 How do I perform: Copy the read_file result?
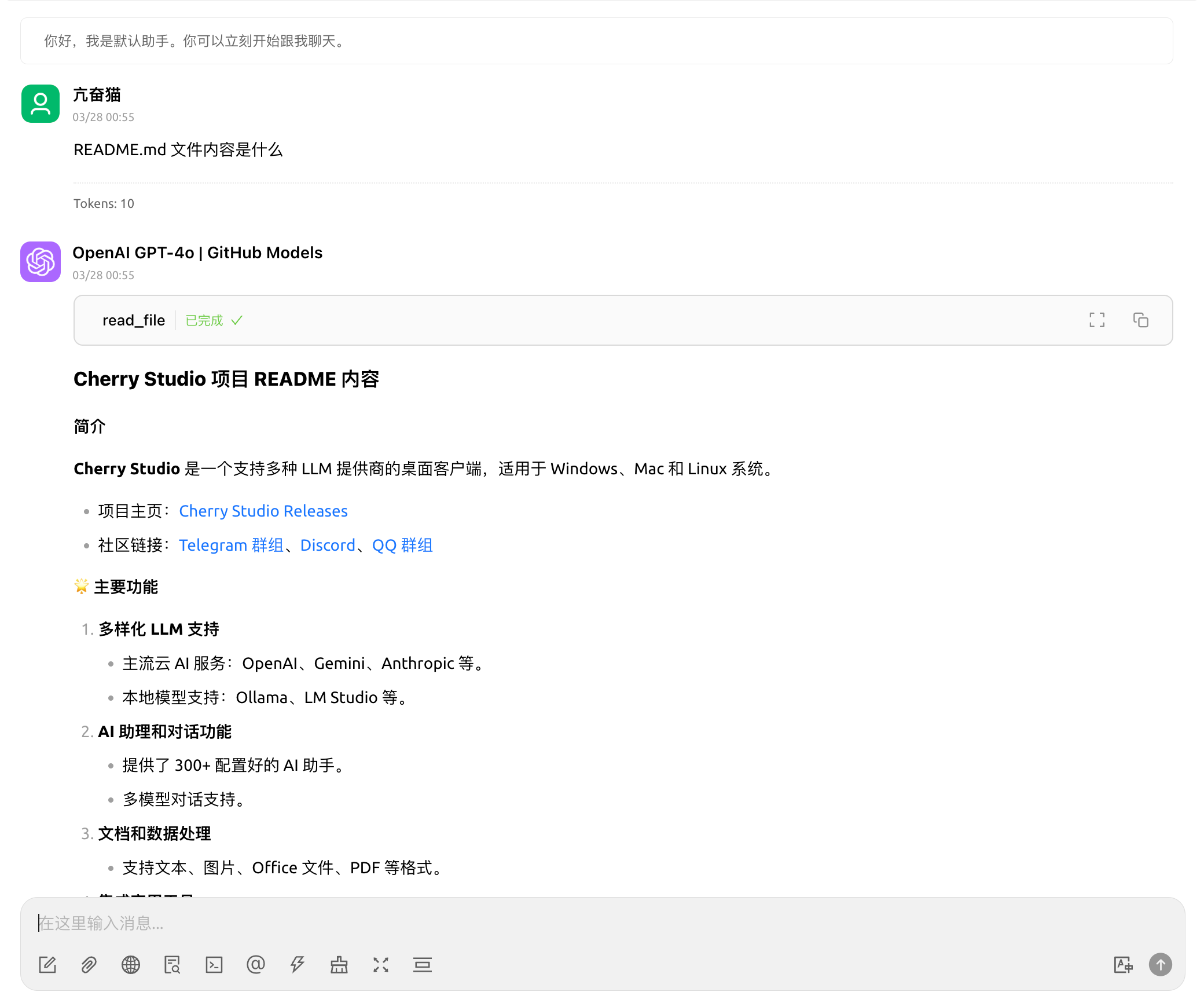click(1141, 320)
